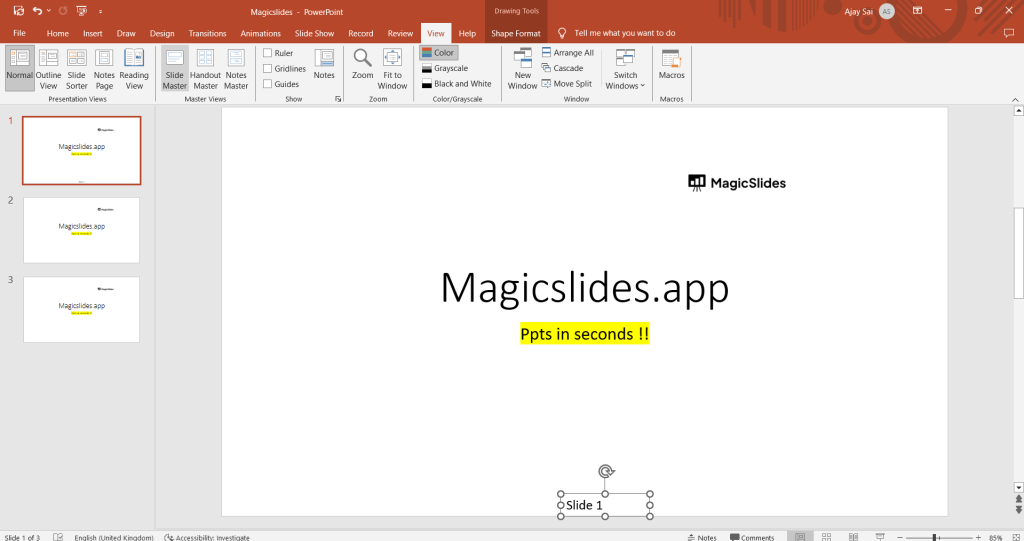Click the zoom slider handle
Viewport: 1024px width, 541px height.
(x=935, y=537)
